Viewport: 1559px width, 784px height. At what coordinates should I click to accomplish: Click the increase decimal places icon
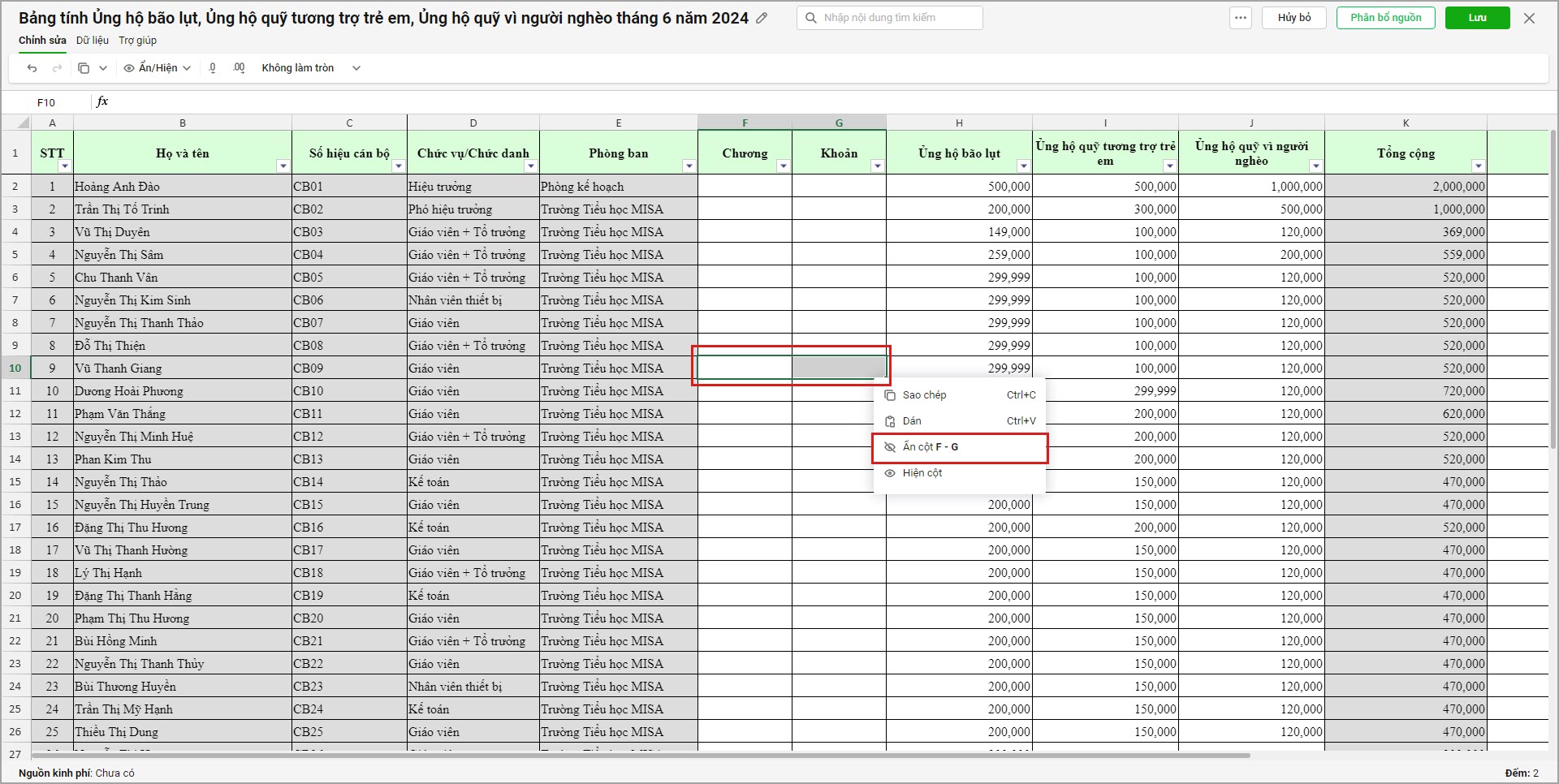pyautogui.click(x=239, y=68)
